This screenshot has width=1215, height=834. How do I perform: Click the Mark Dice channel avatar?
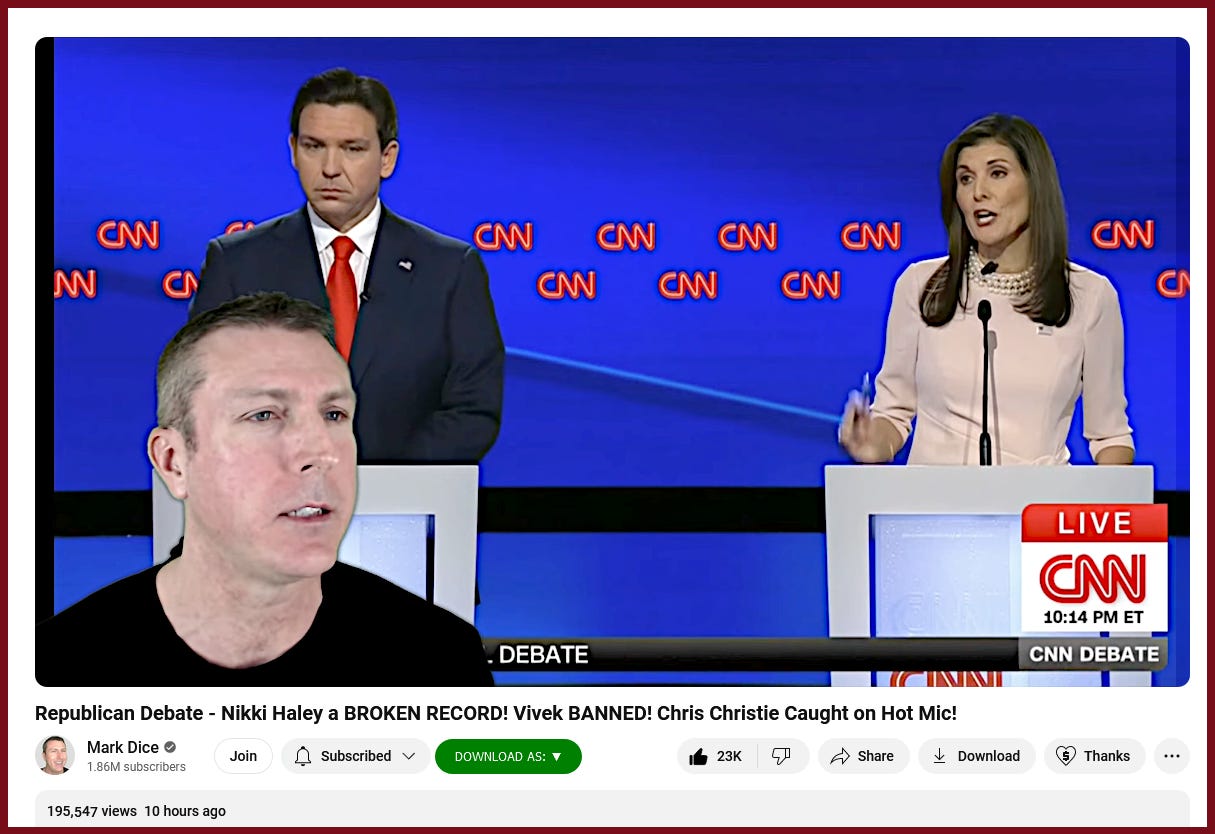tap(55, 756)
